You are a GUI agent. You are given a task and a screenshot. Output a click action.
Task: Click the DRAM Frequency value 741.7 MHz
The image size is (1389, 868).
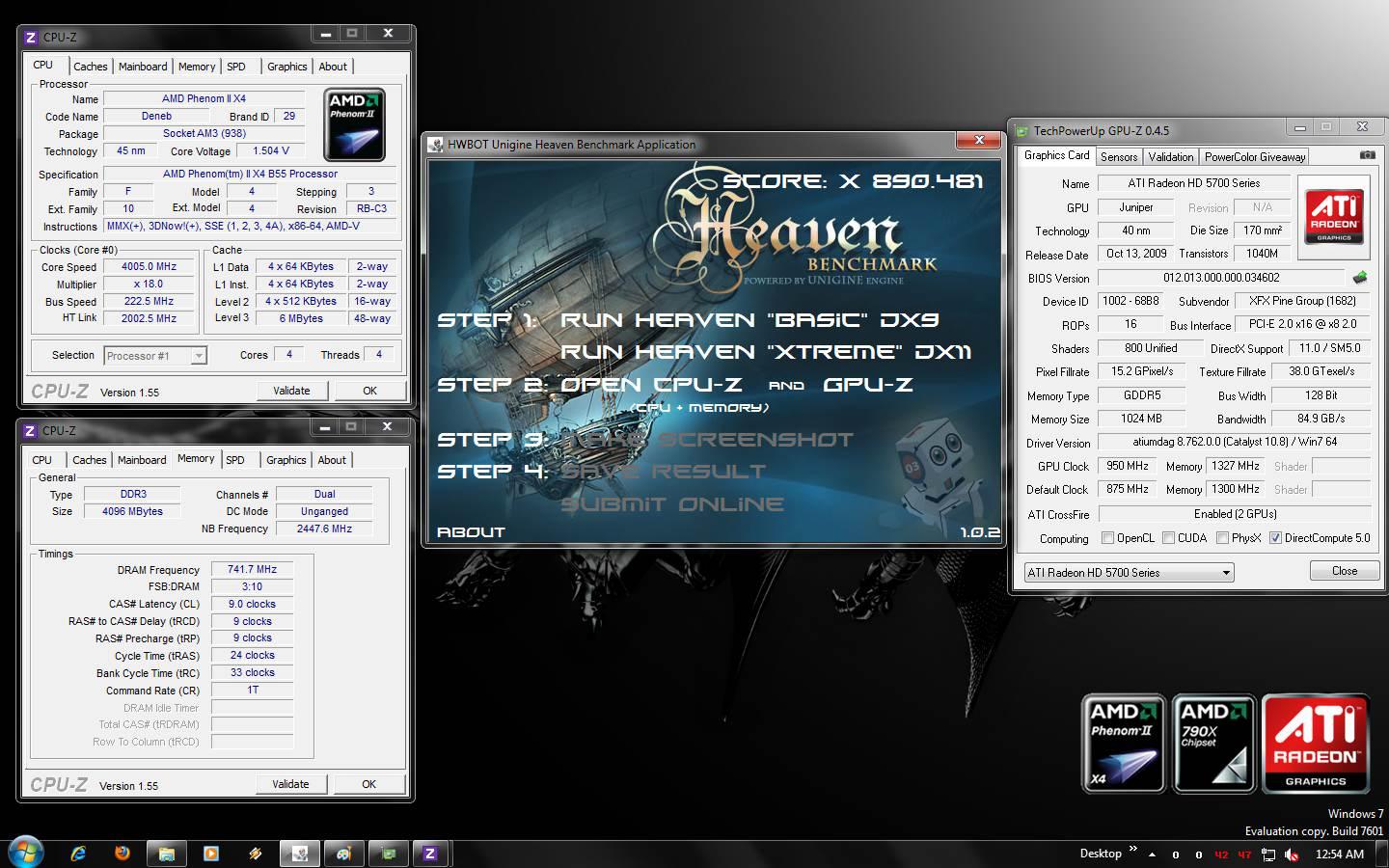click(252, 569)
